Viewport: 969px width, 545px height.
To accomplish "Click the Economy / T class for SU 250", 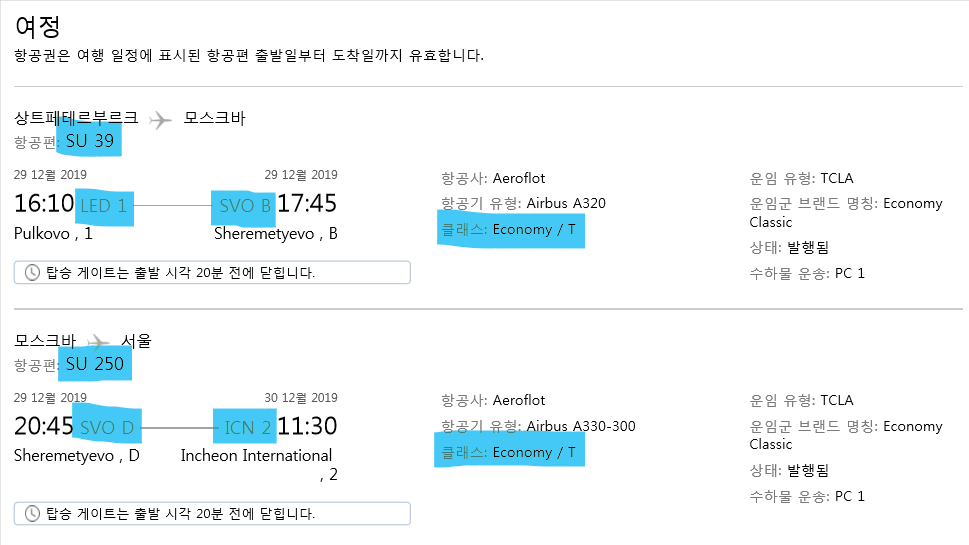I will click(x=534, y=452).
